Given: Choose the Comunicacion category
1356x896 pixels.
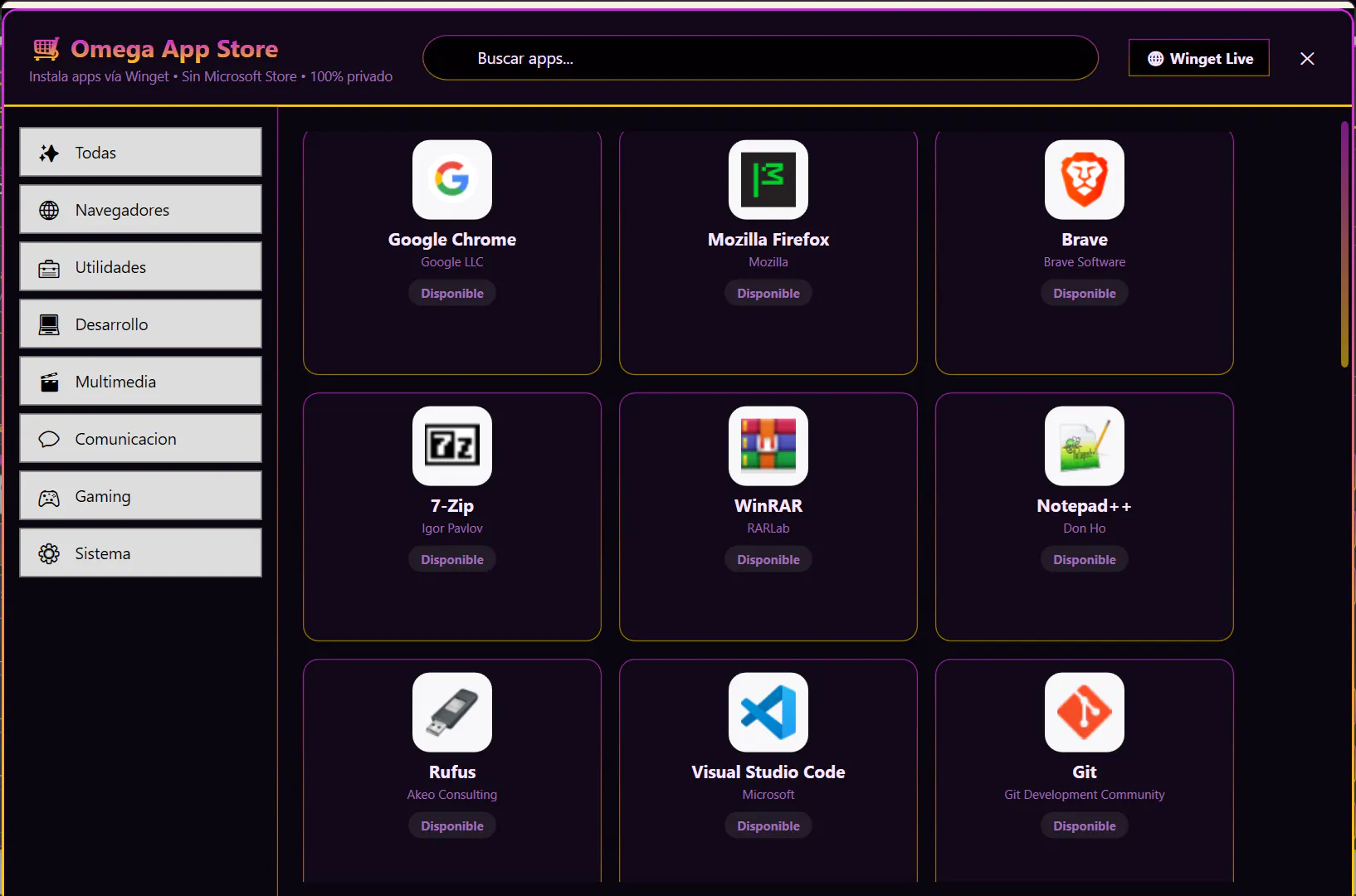Looking at the screenshot, I should [140, 438].
